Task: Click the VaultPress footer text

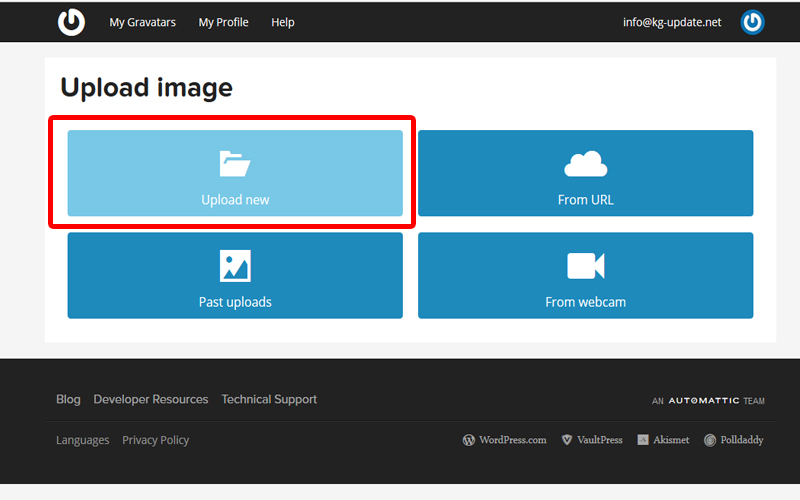Action: tap(600, 440)
